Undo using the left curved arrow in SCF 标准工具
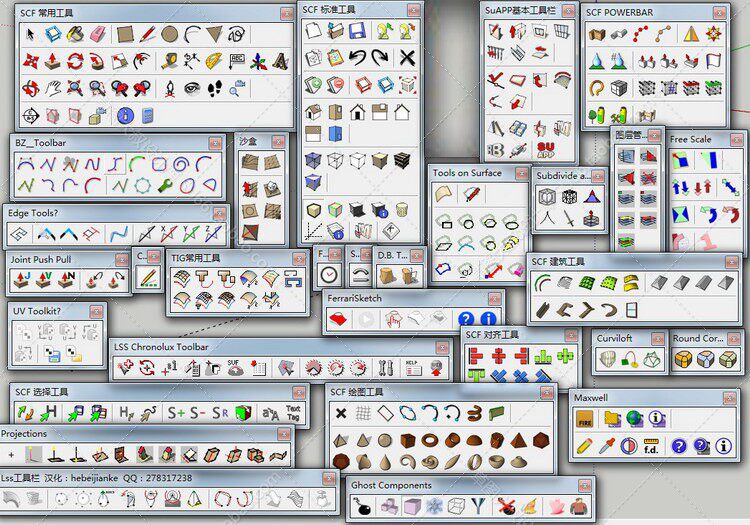 (357, 58)
